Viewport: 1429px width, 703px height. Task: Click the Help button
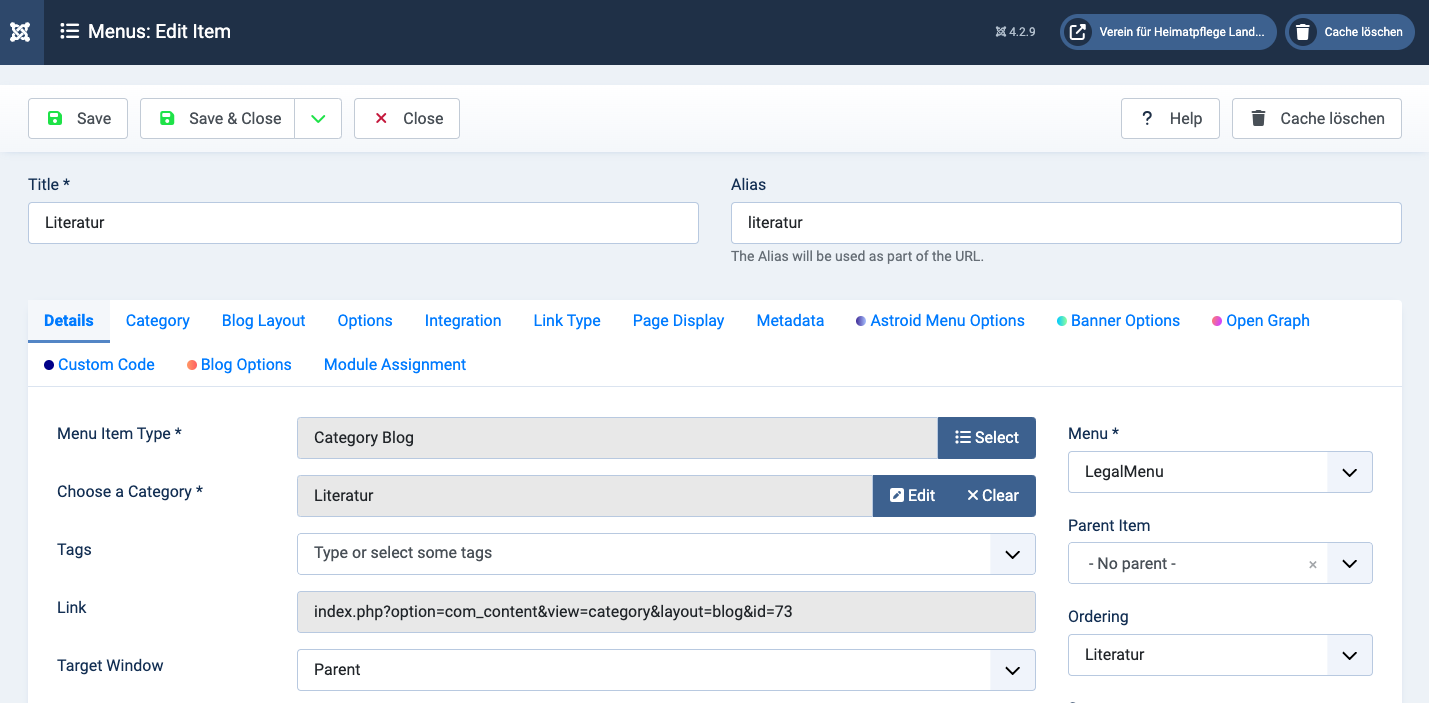[x=1170, y=118]
